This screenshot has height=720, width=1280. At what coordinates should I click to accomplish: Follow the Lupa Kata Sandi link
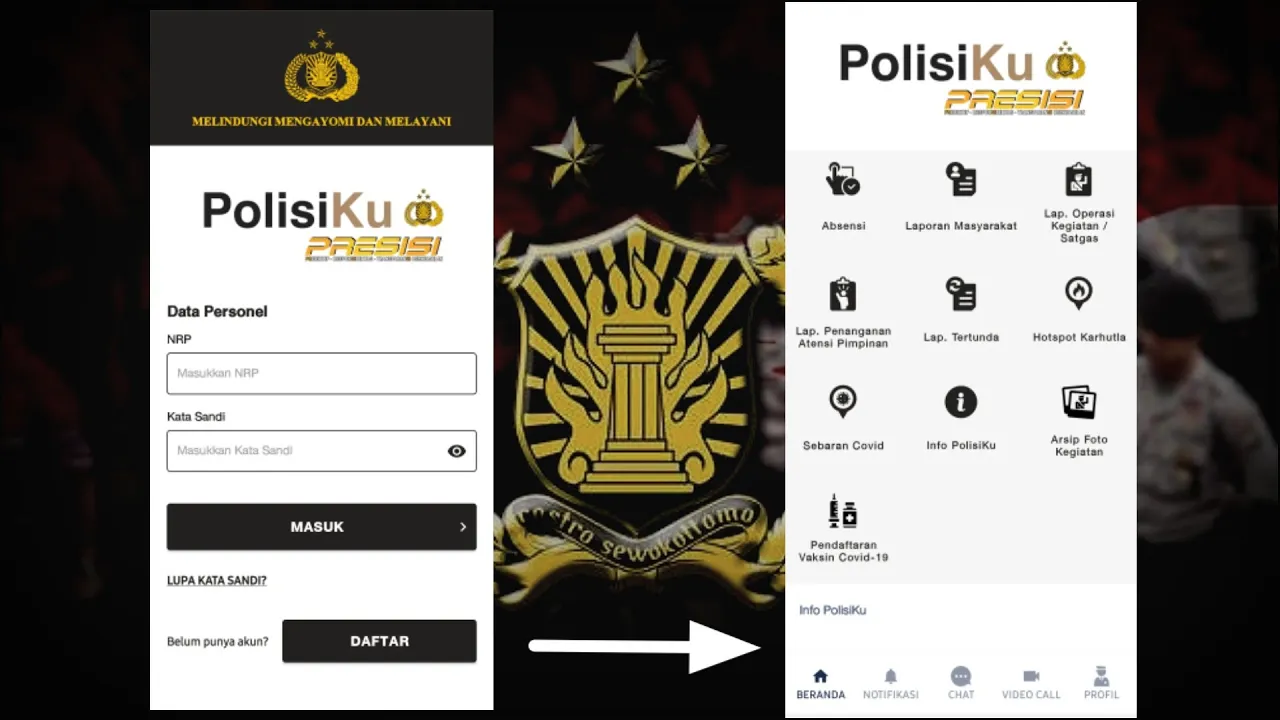(217, 580)
